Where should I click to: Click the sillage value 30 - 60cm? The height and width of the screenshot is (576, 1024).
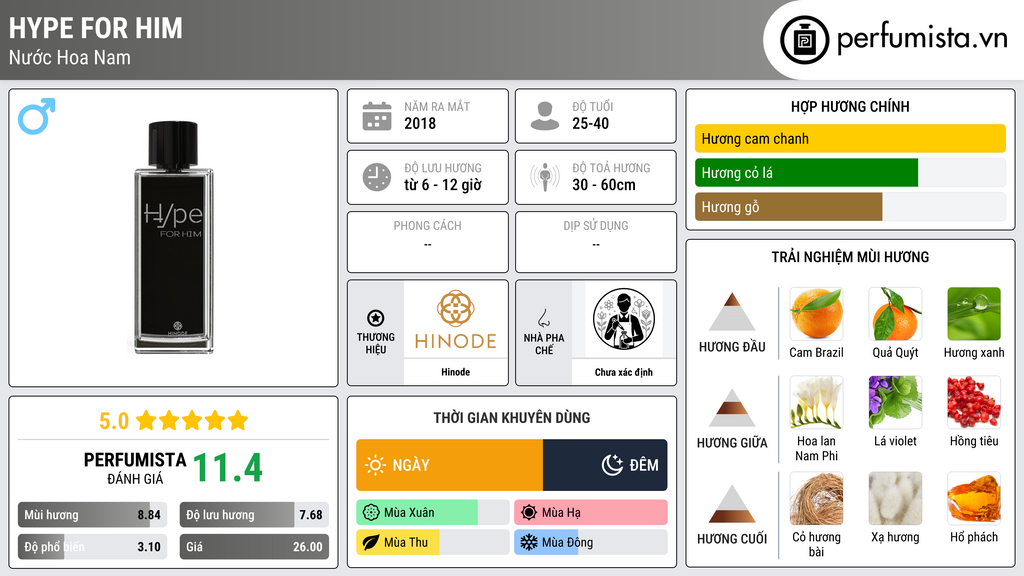pyautogui.click(x=603, y=185)
